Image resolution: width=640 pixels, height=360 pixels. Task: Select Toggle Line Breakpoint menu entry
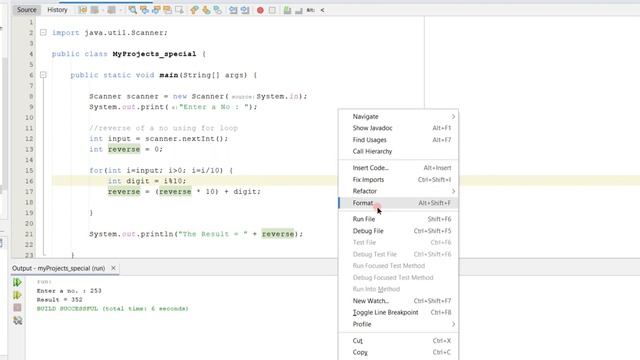click(x=399, y=312)
